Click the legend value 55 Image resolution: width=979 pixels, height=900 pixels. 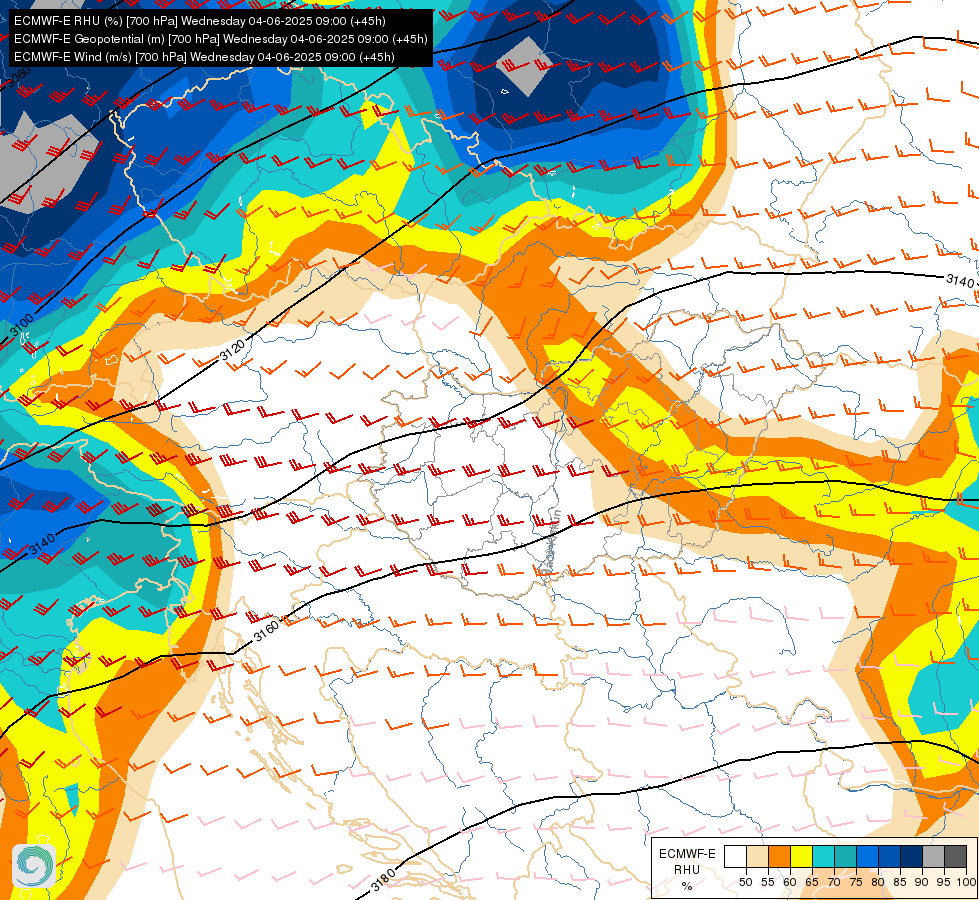[767, 882]
